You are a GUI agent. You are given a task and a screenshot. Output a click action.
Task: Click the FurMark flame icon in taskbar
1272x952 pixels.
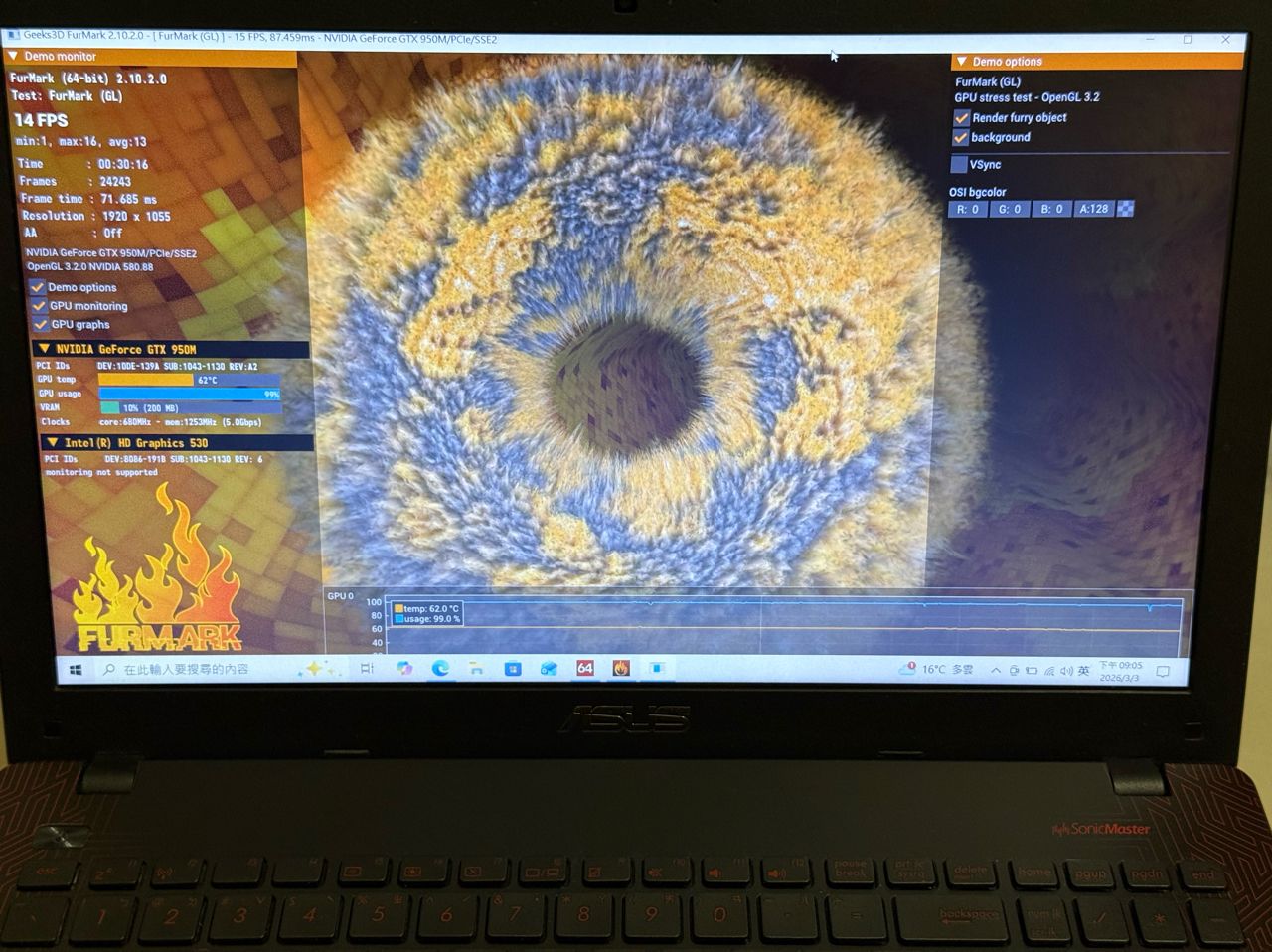[621, 669]
